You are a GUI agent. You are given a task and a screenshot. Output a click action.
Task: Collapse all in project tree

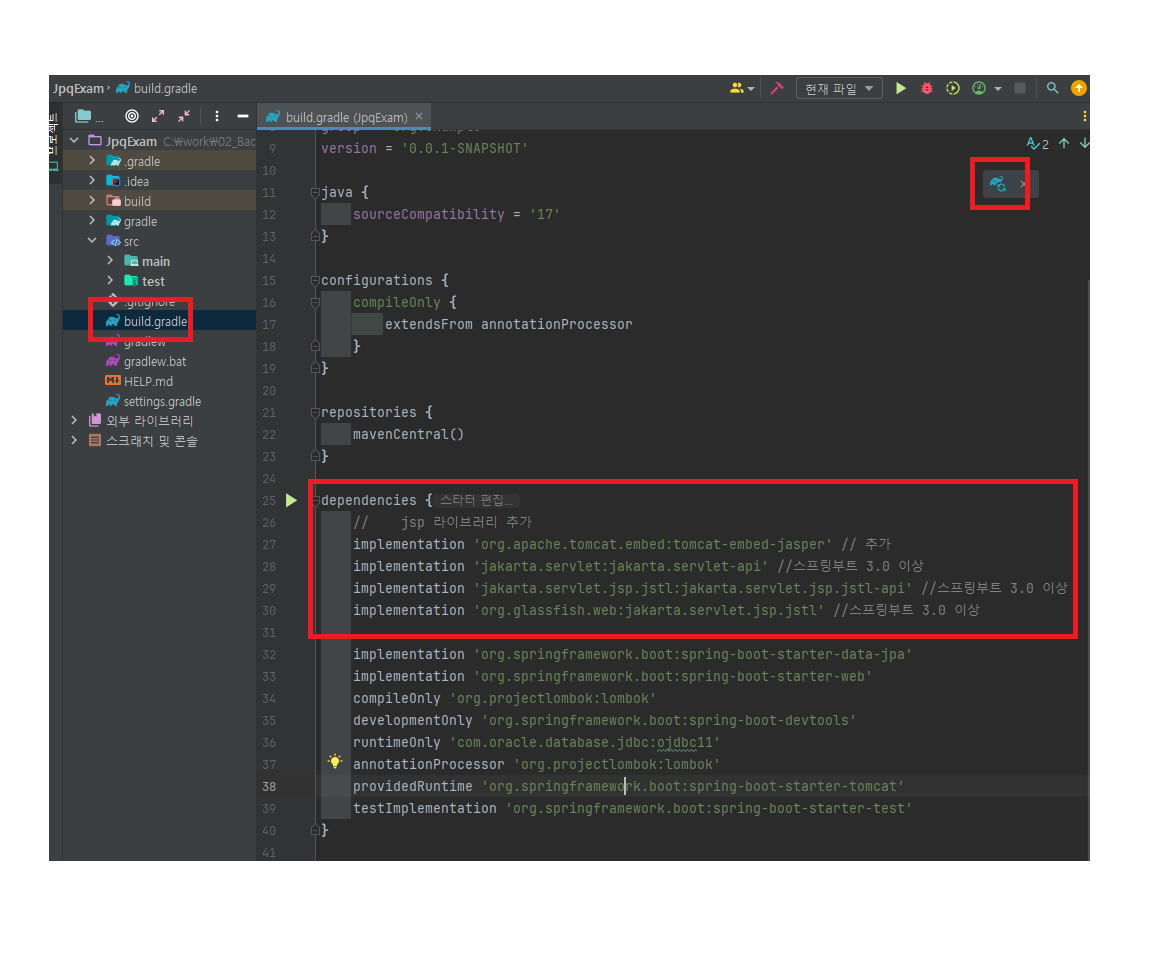(184, 117)
